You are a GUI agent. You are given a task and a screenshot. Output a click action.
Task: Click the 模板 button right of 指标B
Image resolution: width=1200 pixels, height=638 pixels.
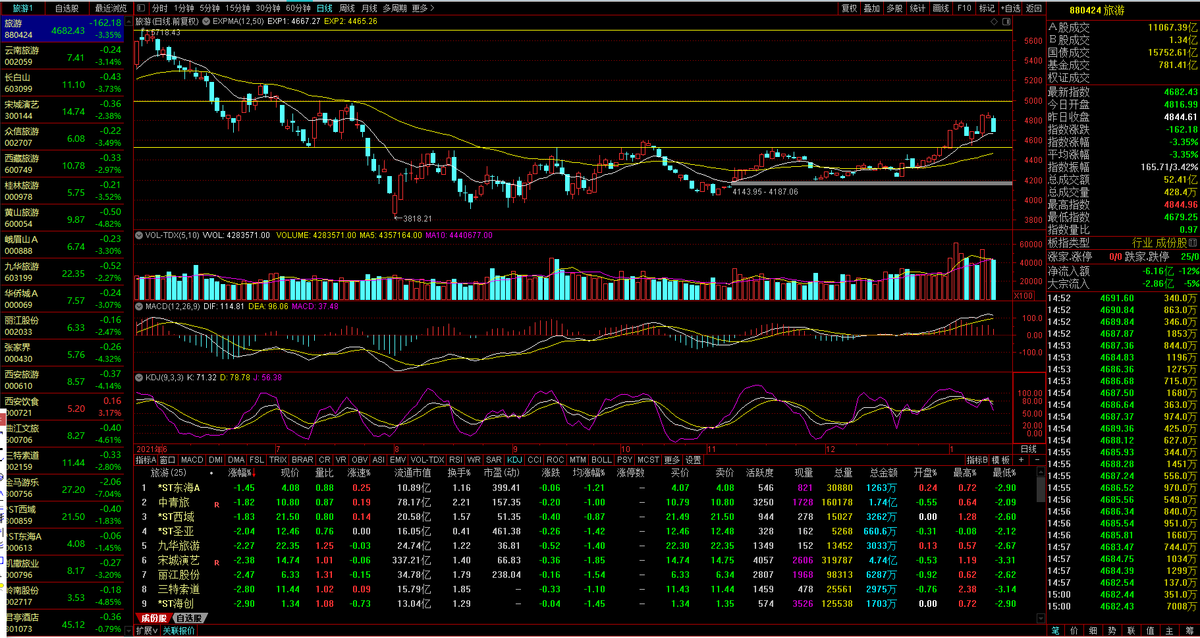pyautogui.click(x=1001, y=460)
